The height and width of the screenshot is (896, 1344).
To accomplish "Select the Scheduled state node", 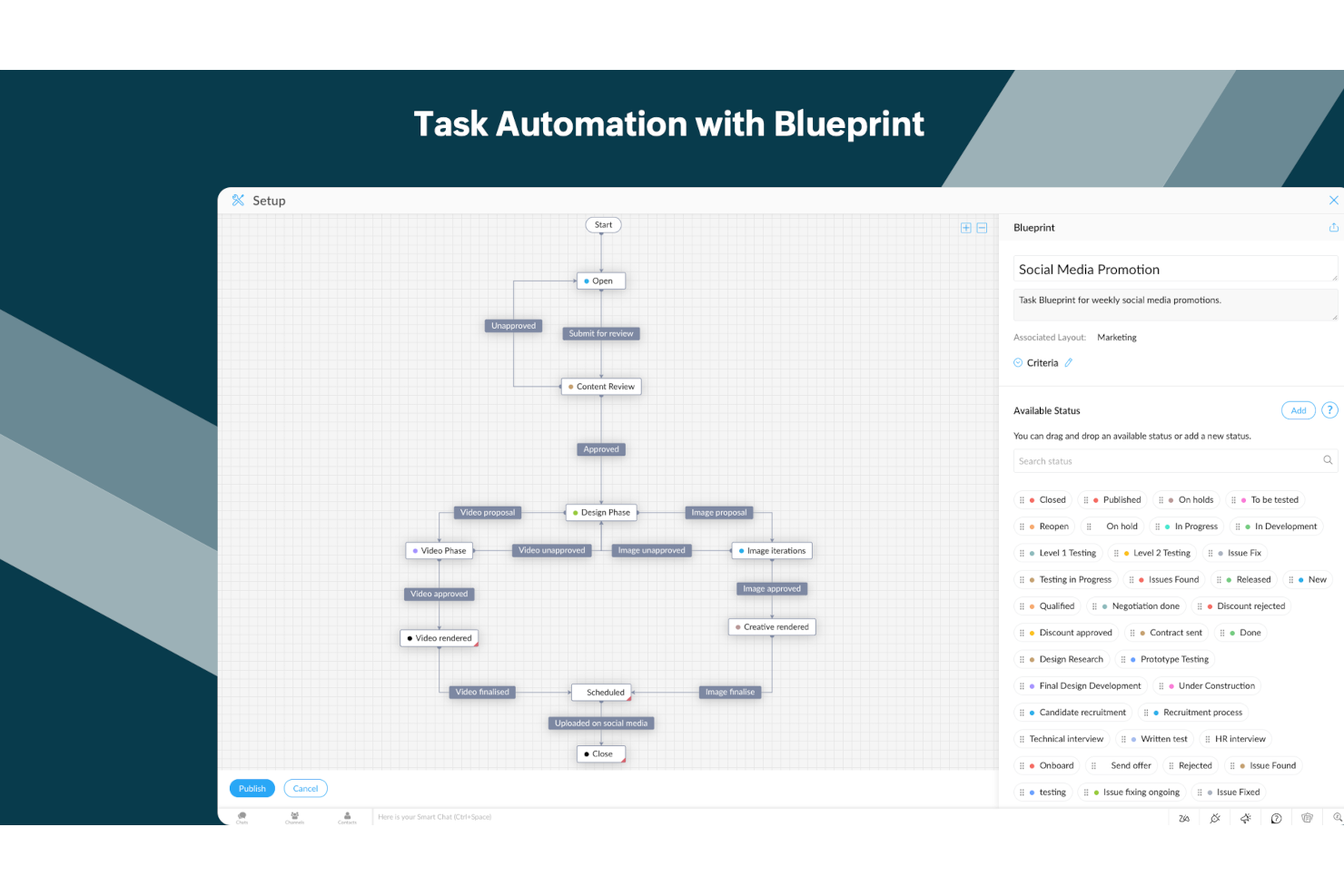I will click(601, 693).
